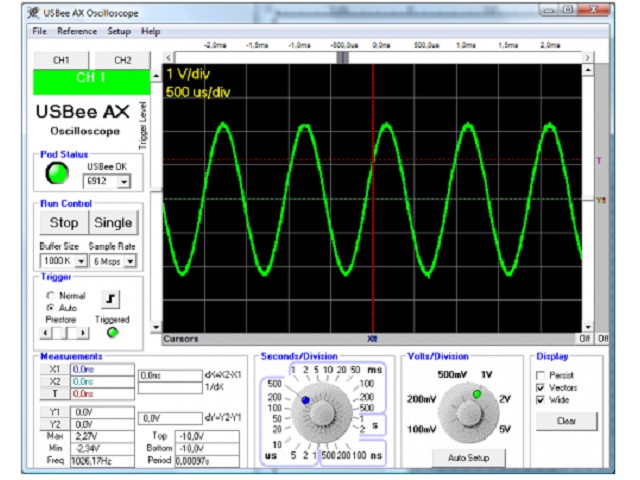This screenshot has width=640, height=480.
Task: Click the trigger level slider handle
Action: click(x=156, y=191)
